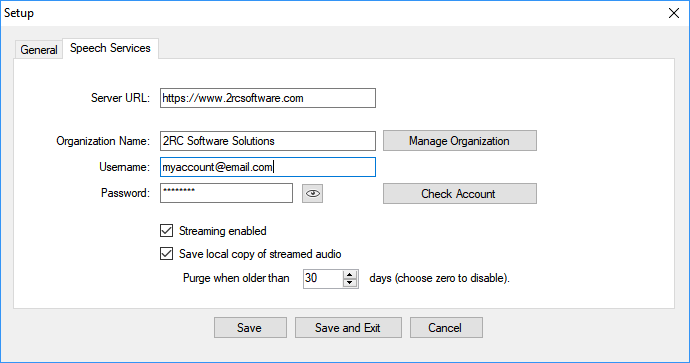690x363 pixels.
Task: Disable the Streaming enabled checkbox
Action: click(166, 231)
